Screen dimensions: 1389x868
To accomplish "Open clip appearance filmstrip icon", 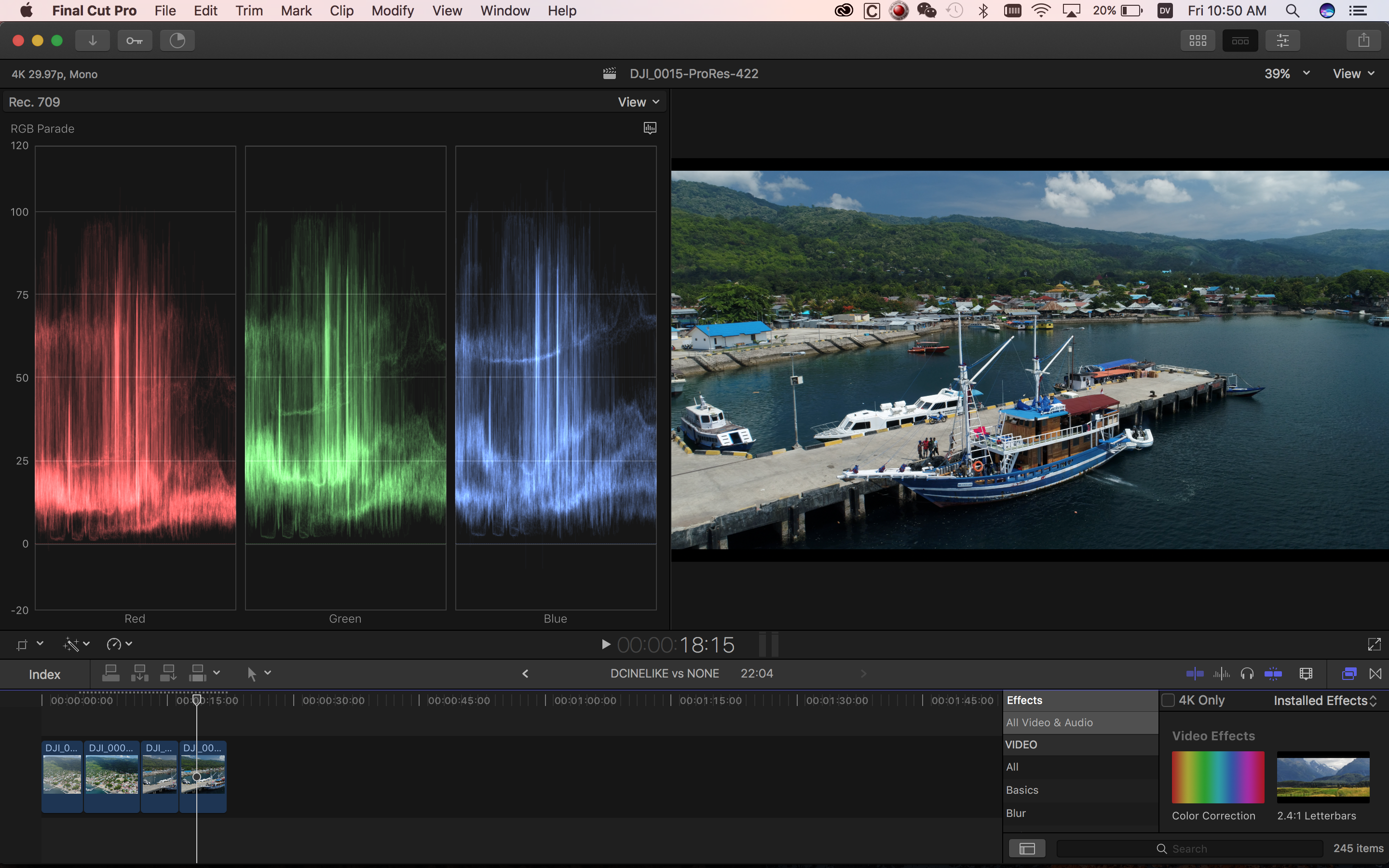I will tap(1306, 673).
